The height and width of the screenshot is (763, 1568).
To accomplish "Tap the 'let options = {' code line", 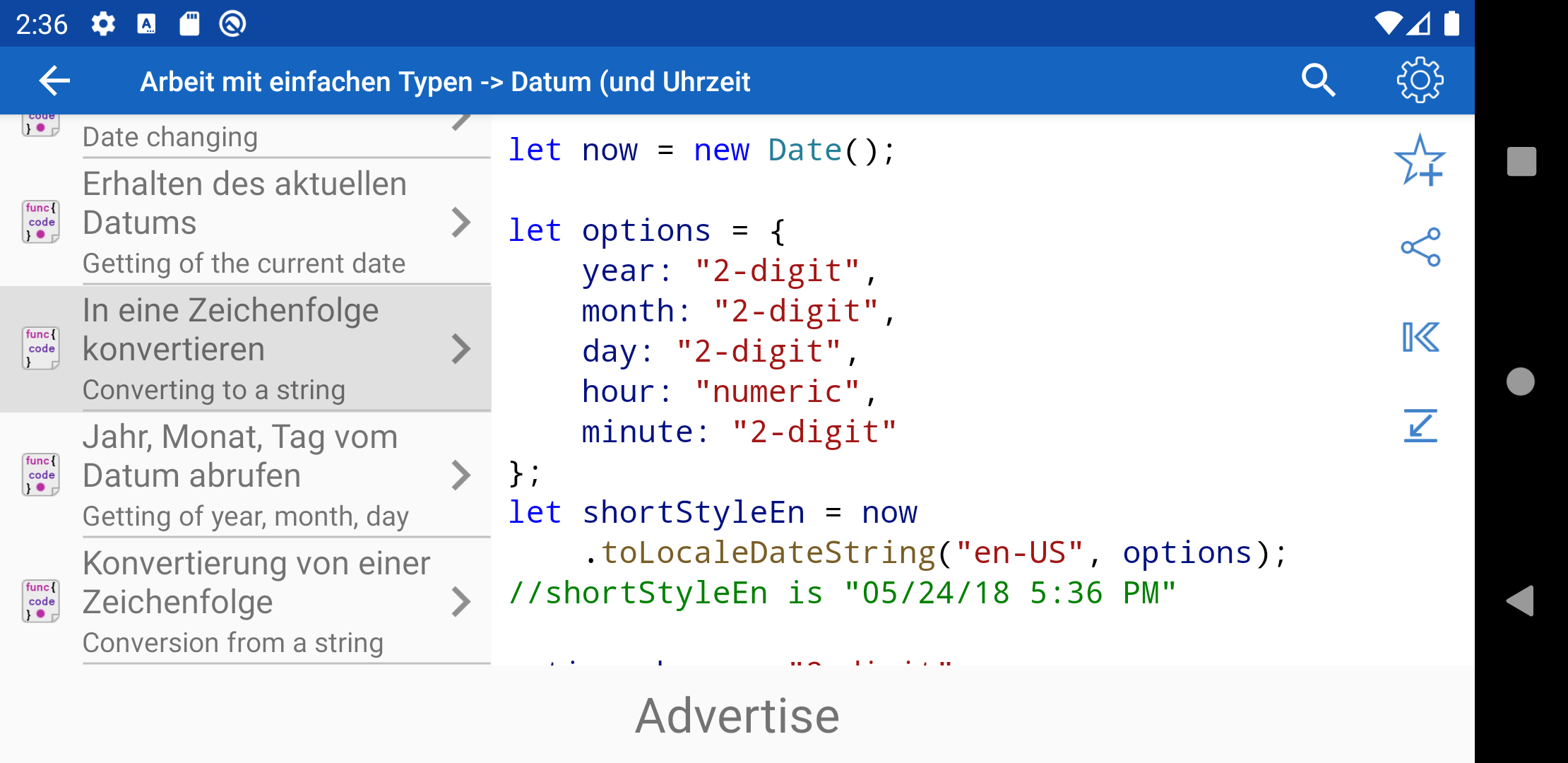I will pyautogui.click(x=646, y=231).
